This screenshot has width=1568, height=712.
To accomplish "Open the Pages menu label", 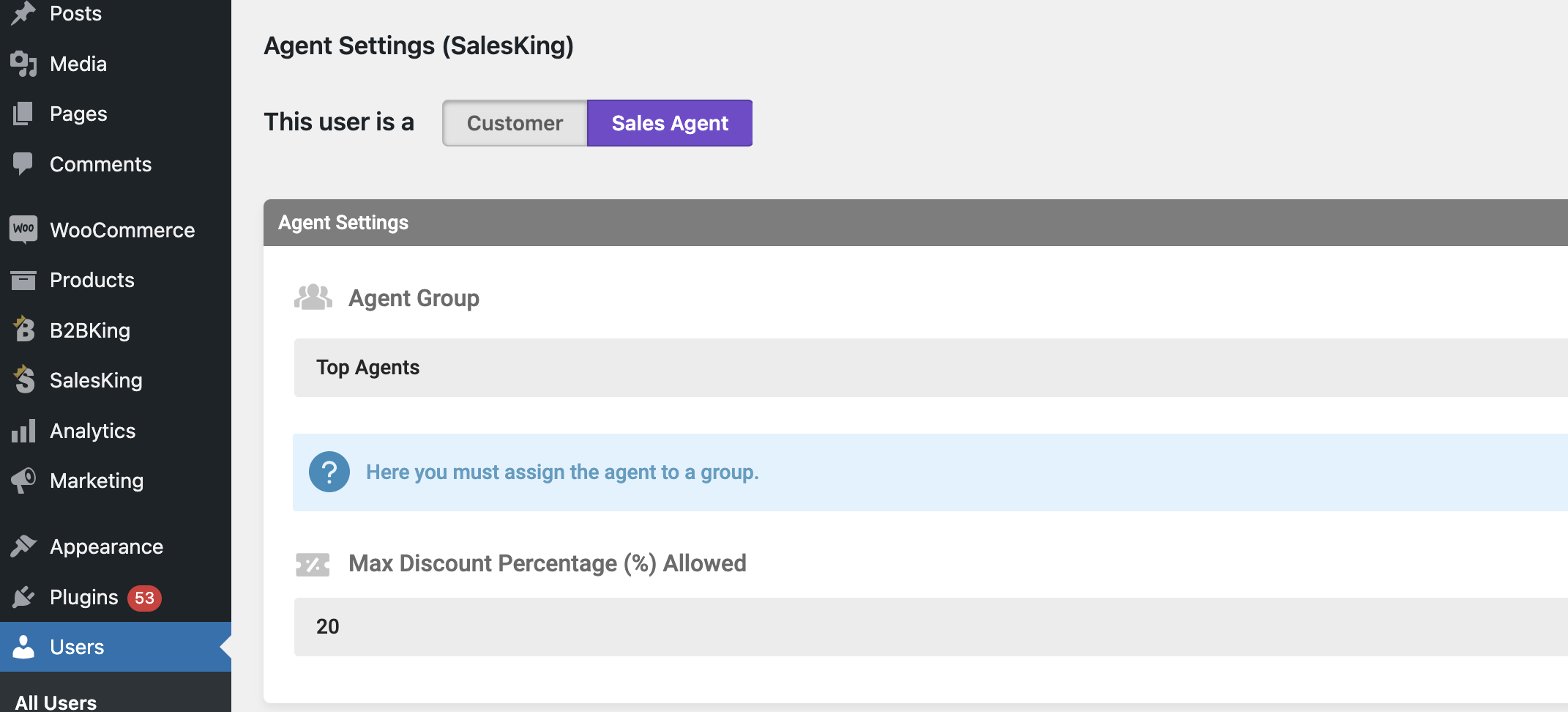I will click(x=78, y=114).
